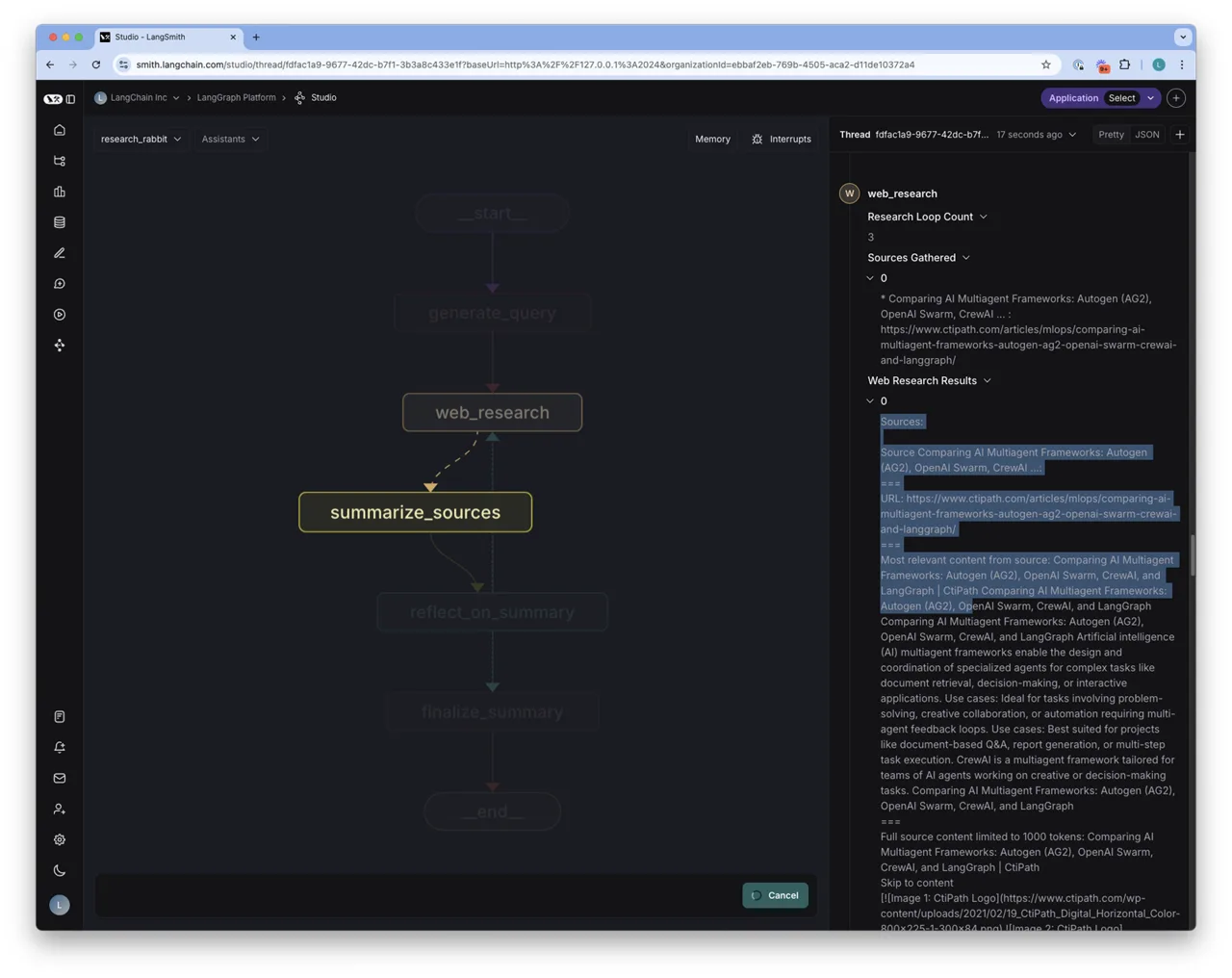Open the datasets database icon in sidebar
The width and height of the screenshot is (1232, 978).
click(60, 222)
